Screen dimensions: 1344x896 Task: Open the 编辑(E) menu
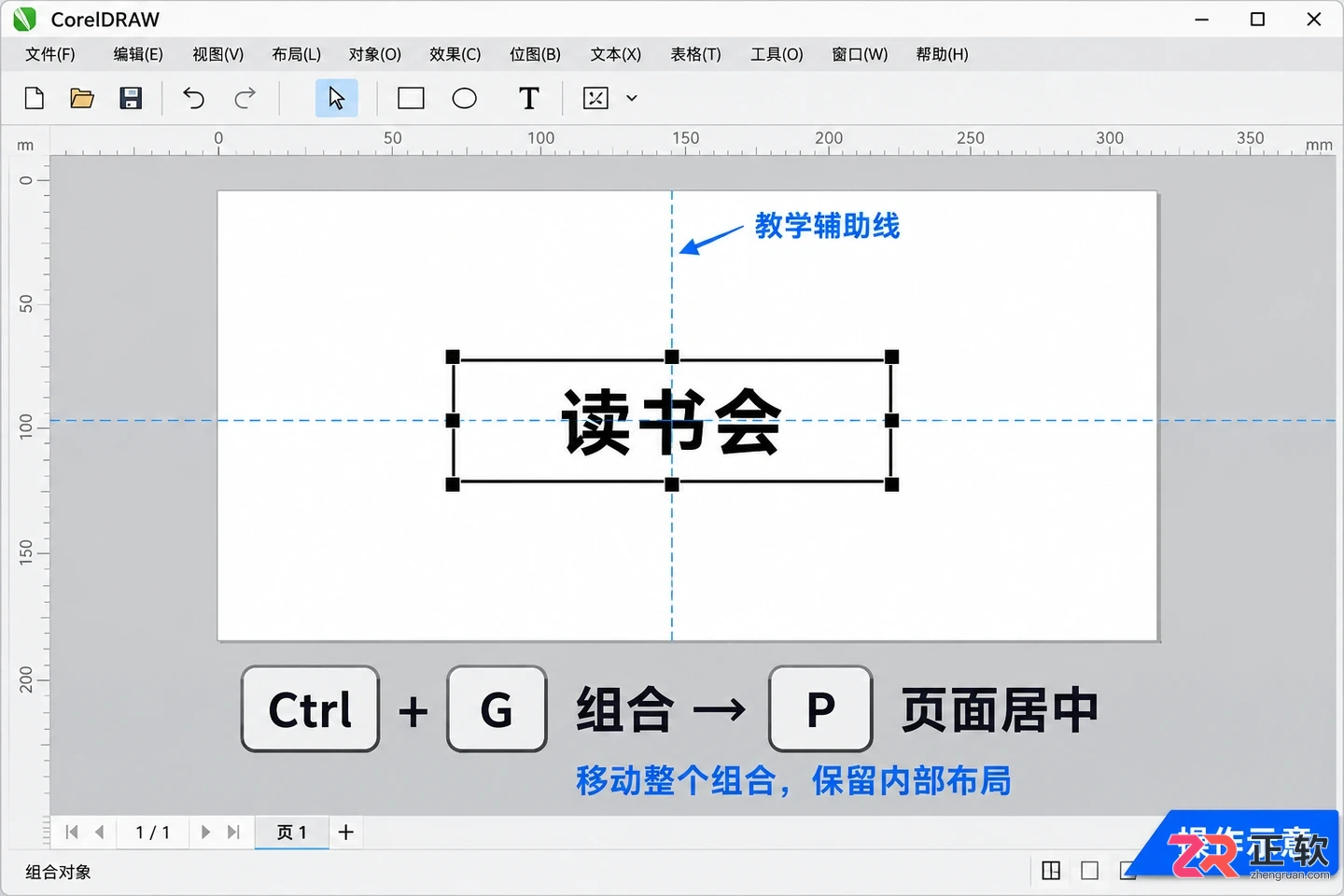pos(138,54)
